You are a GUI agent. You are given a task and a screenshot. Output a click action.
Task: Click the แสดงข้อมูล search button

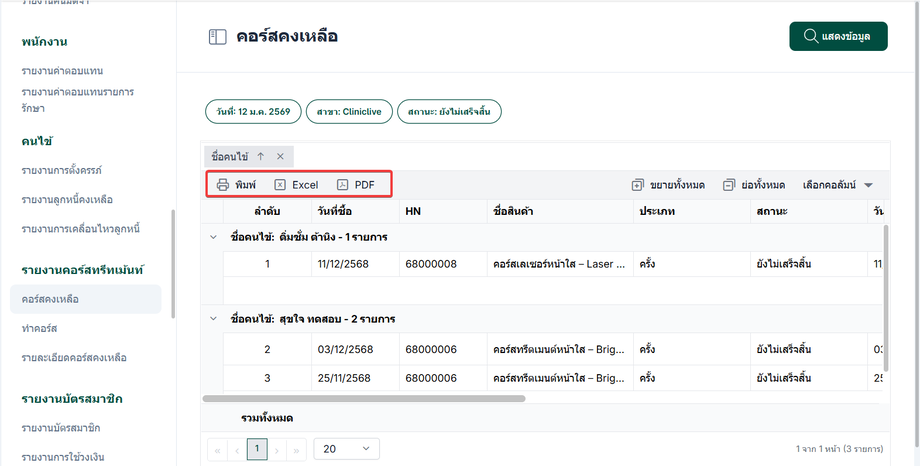[x=838, y=36]
